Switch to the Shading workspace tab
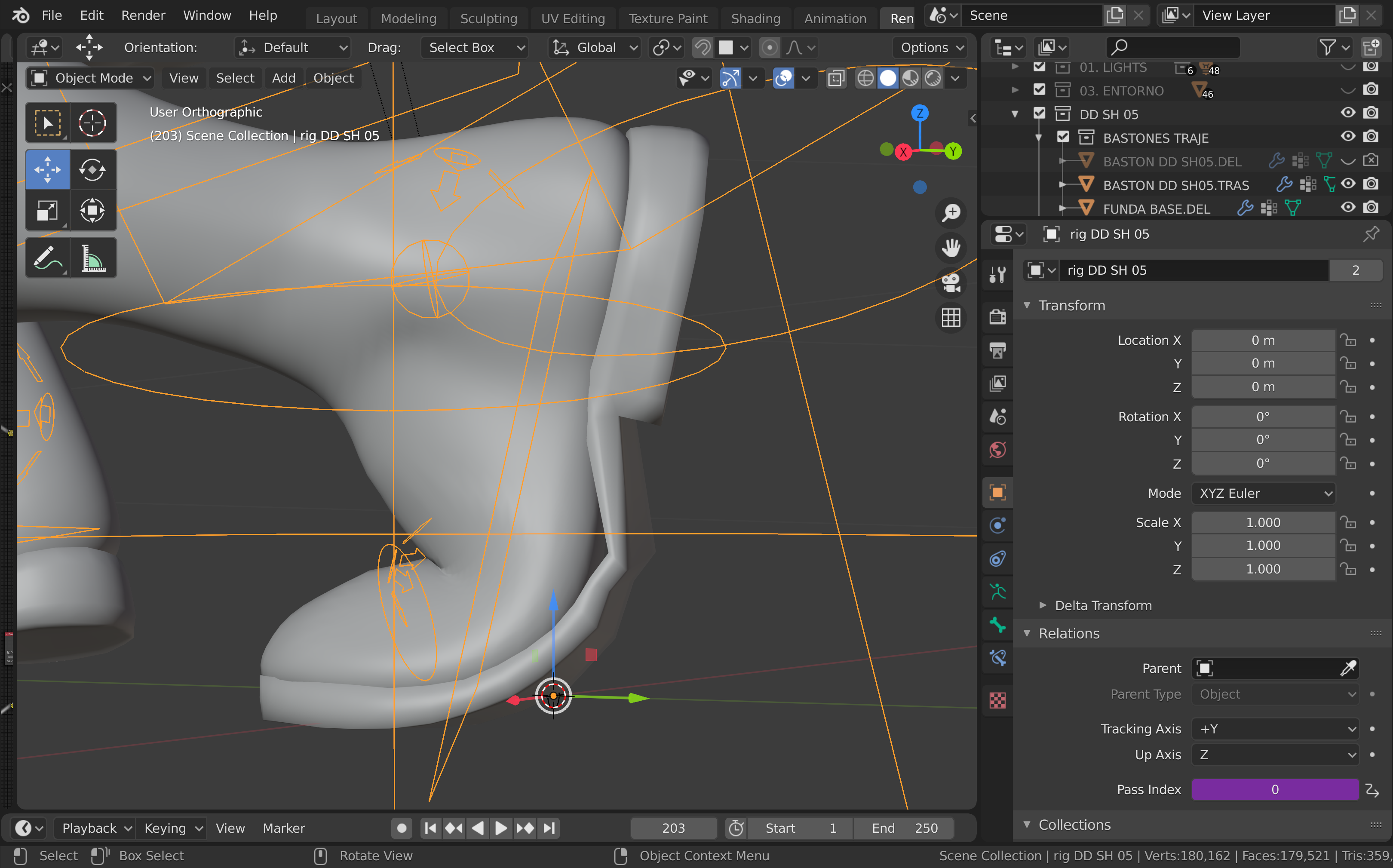The width and height of the screenshot is (1393, 868). pos(755,18)
